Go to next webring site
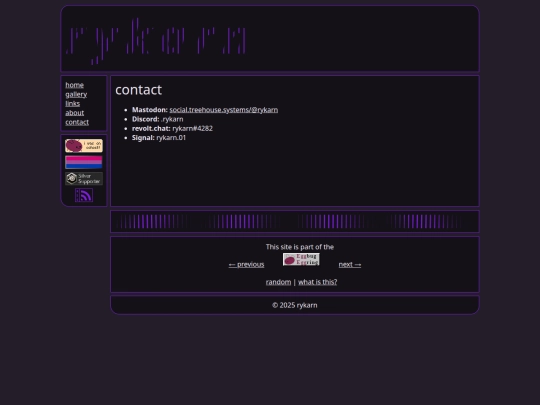Screen dimensions: 540x405 tap(350, 264)
